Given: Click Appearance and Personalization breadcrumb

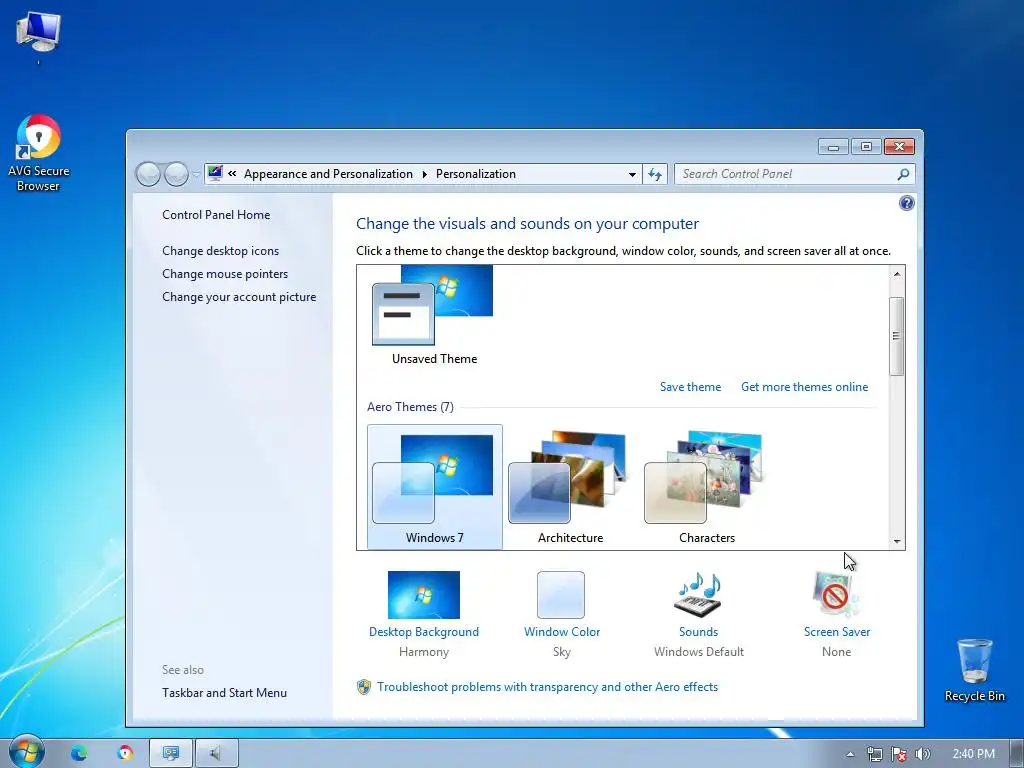Looking at the screenshot, I should point(328,174).
